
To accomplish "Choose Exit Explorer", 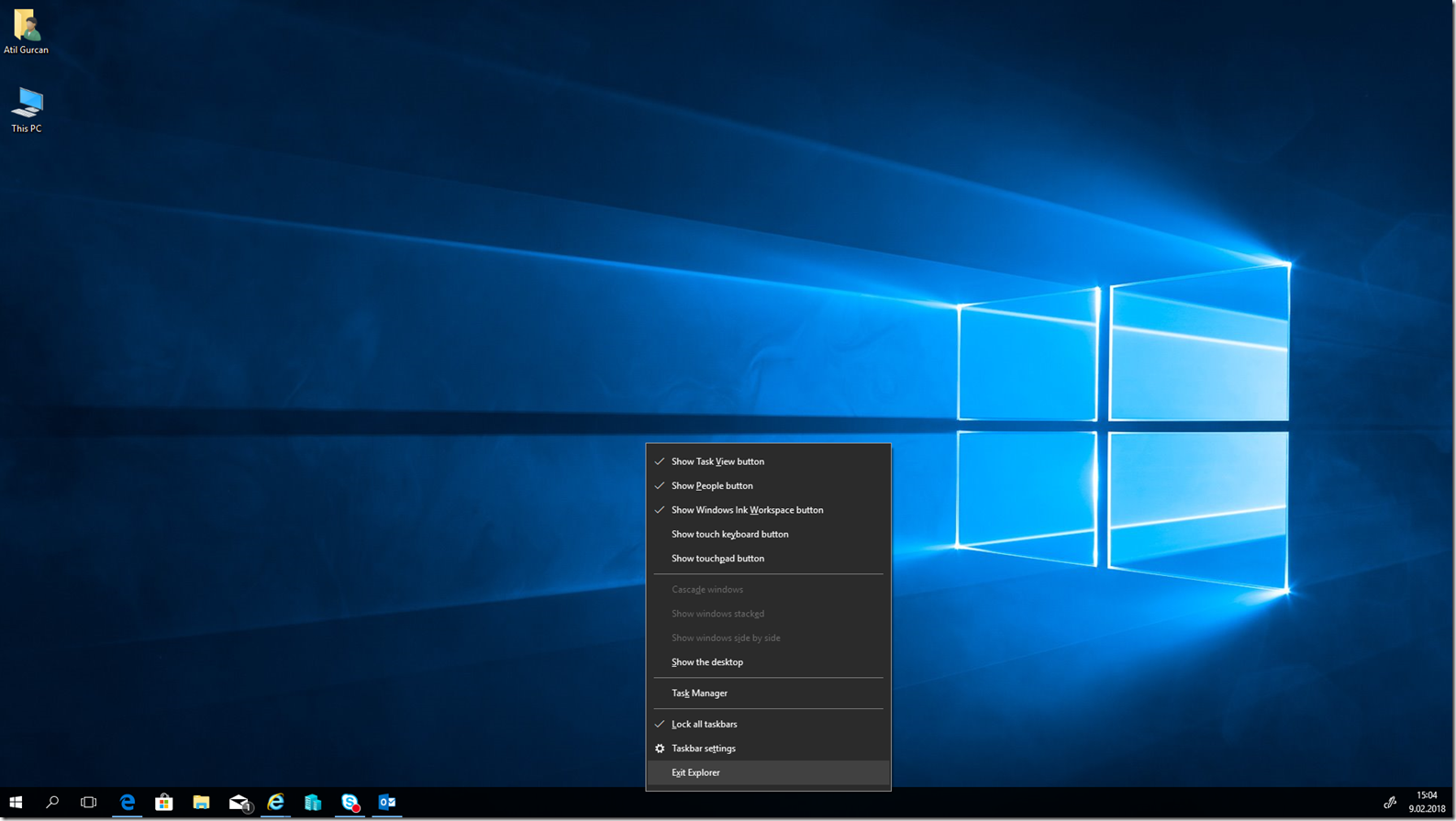I will (x=768, y=772).
